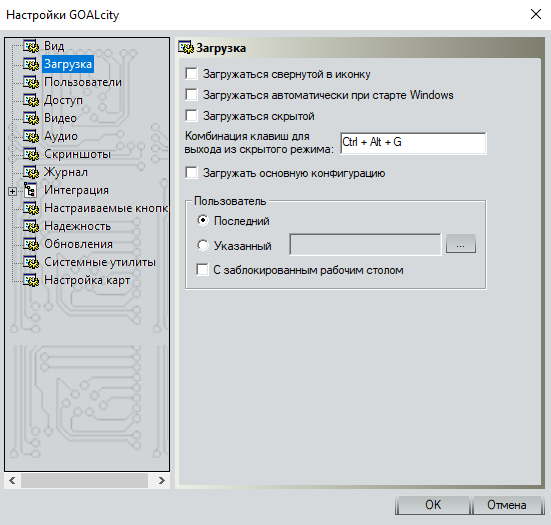Open the Обновления settings section
551x525 pixels.
[78, 244]
